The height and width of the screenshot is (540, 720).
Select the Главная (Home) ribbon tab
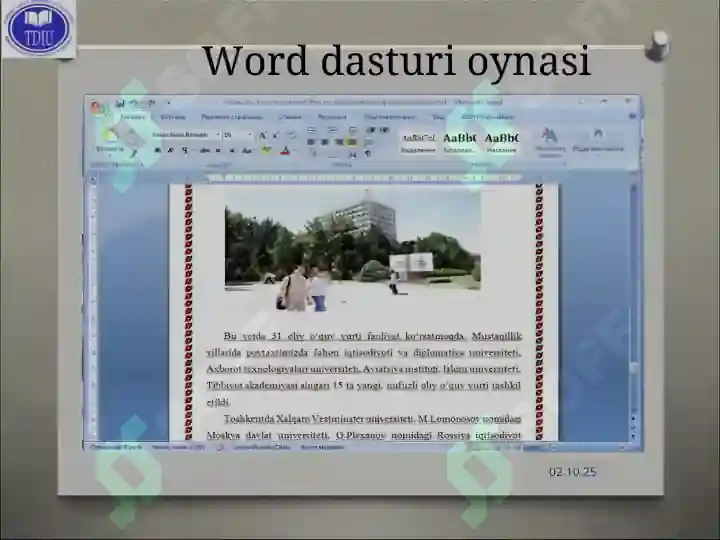pyautogui.click(x=132, y=117)
